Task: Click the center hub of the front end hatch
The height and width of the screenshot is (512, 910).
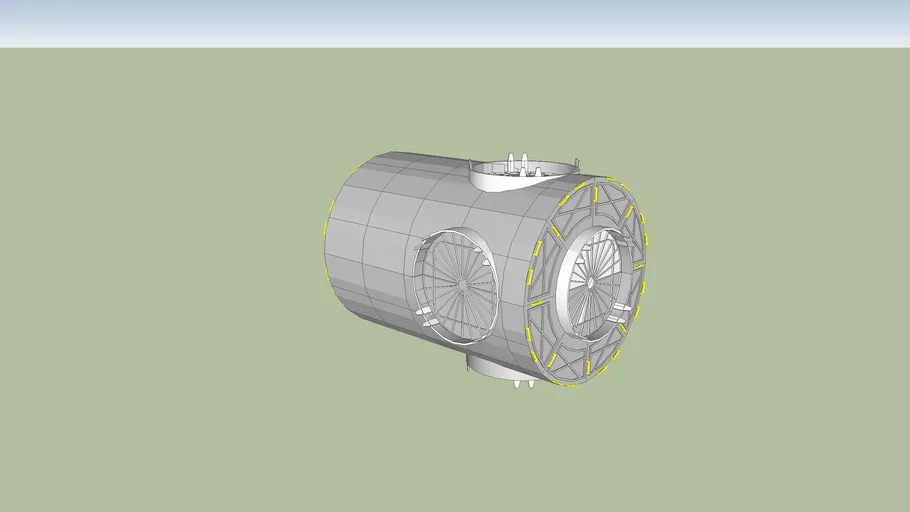Action: (x=590, y=283)
